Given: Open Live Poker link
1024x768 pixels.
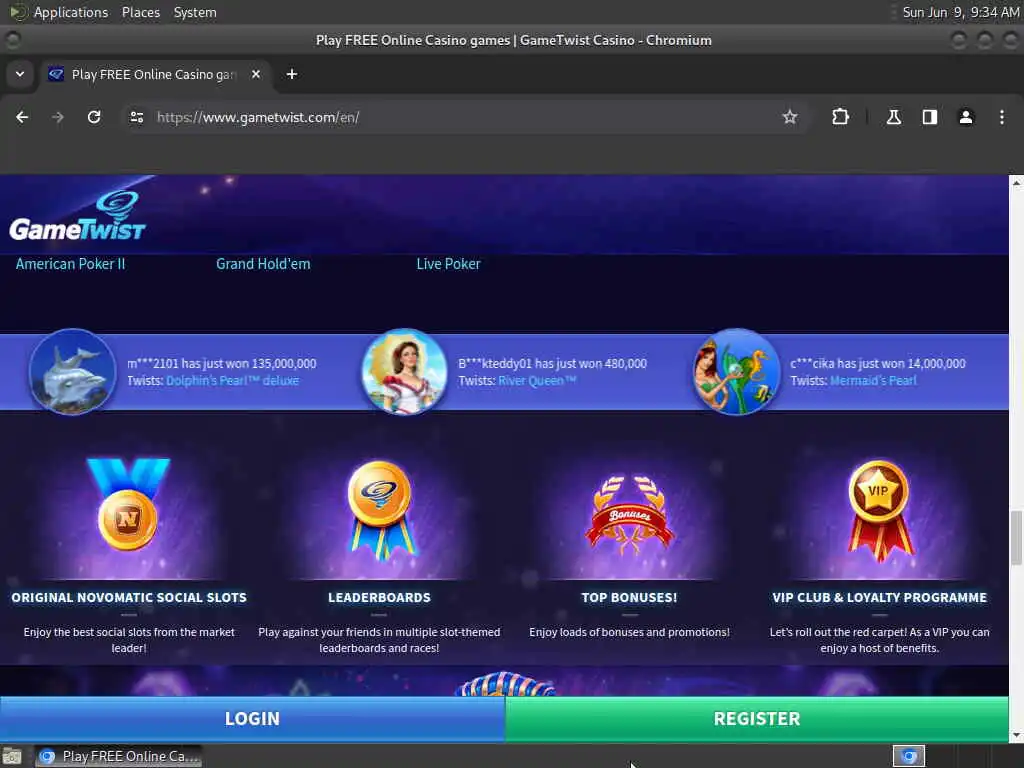Looking at the screenshot, I should pyautogui.click(x=449, y=264).
